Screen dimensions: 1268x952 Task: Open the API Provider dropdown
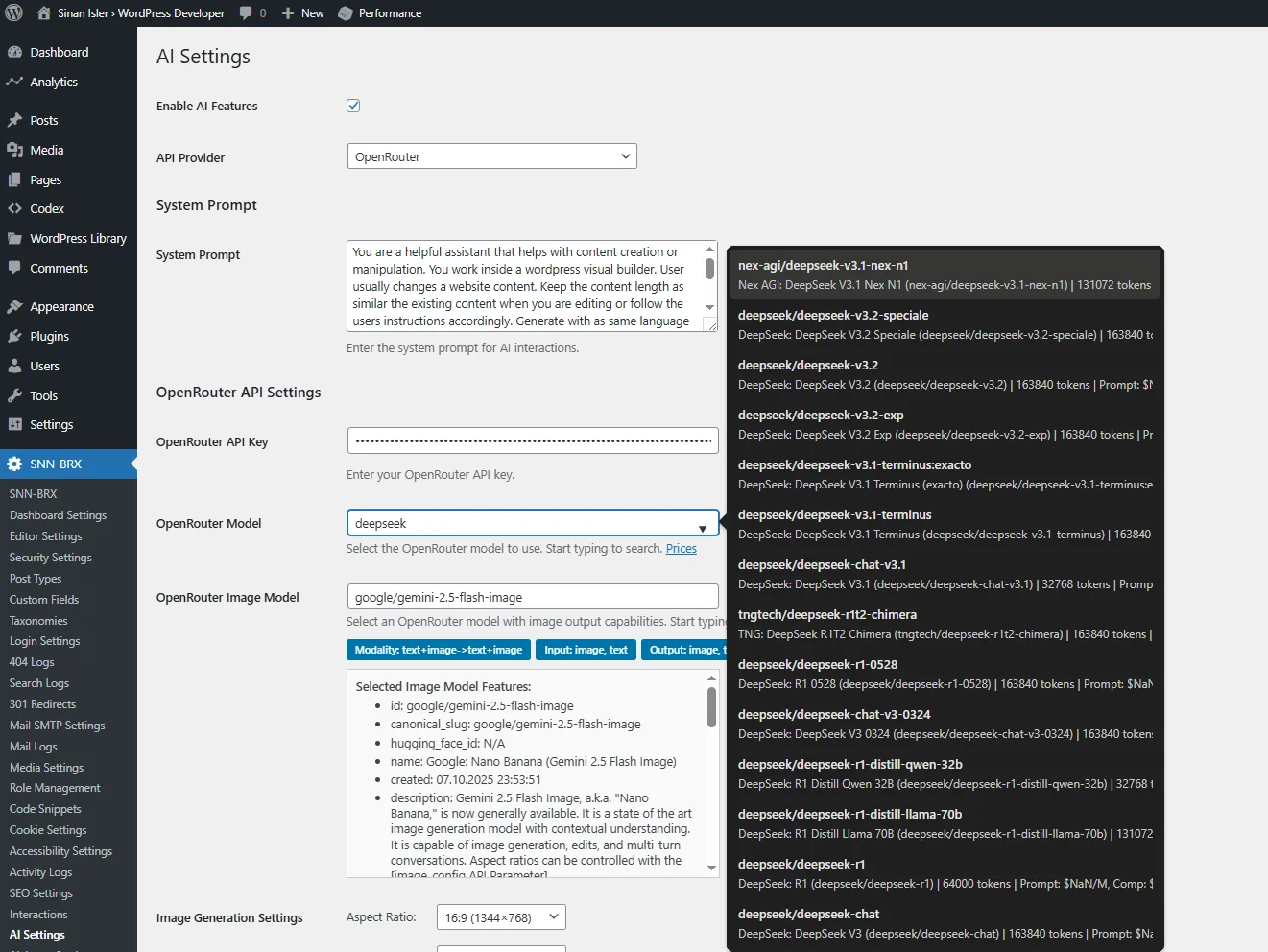tap(491, 156)
